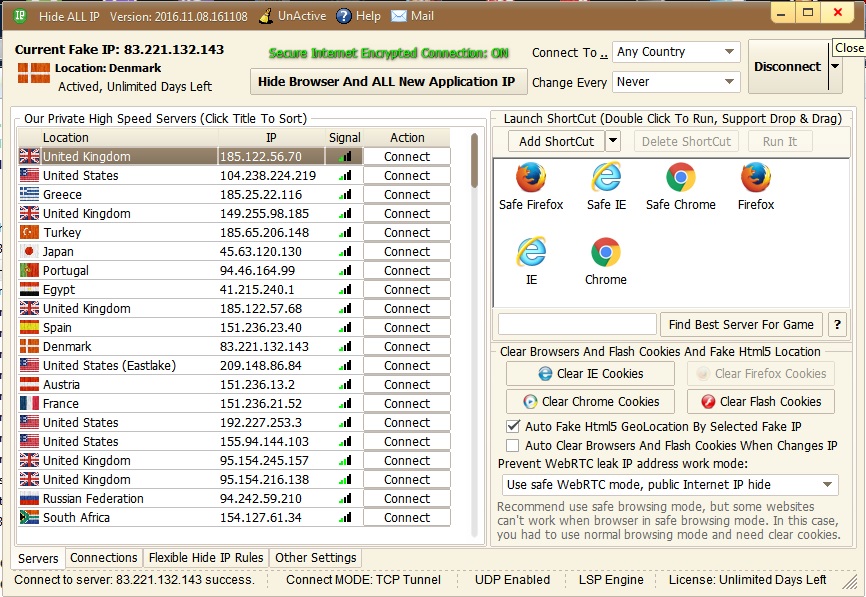Toggle Auto Fake Html5 GeoLocation checkbox
866x597 pixels.
[513, 426]
